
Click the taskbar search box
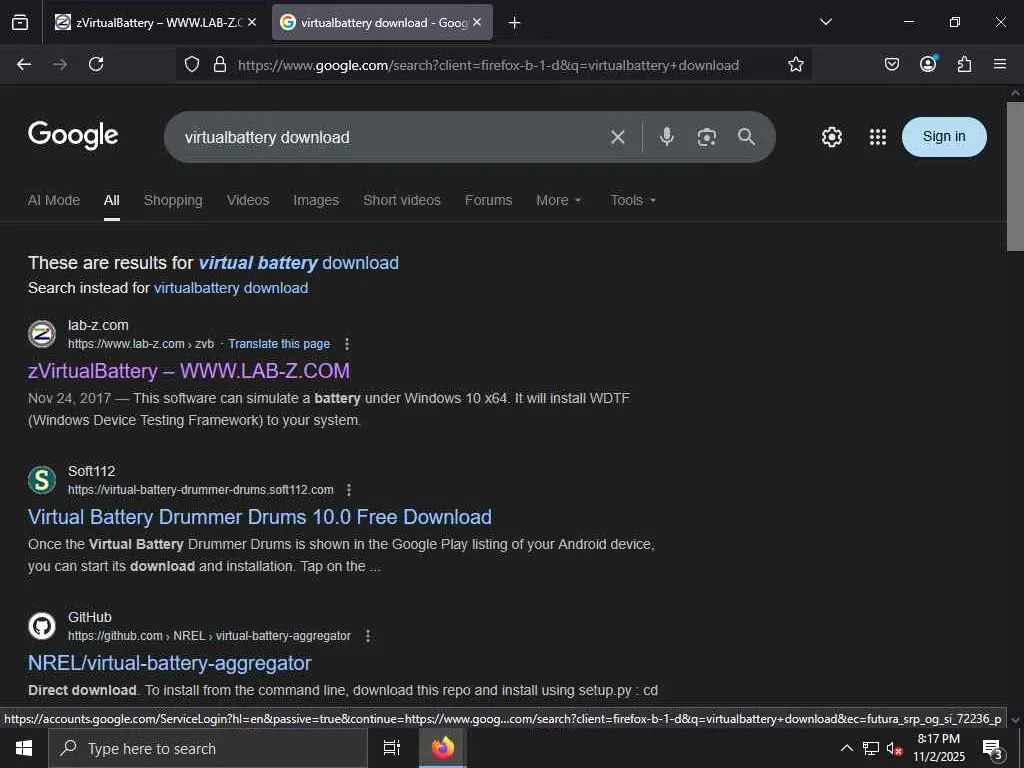(208, 748)
